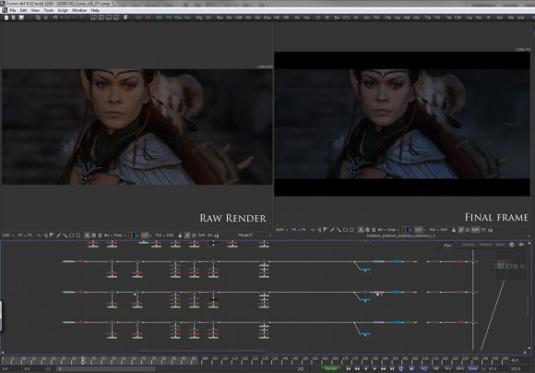Click the chat bubble icon beside the Spline tab
Viewport: 535px width, 373px height.
click(521, 245)
